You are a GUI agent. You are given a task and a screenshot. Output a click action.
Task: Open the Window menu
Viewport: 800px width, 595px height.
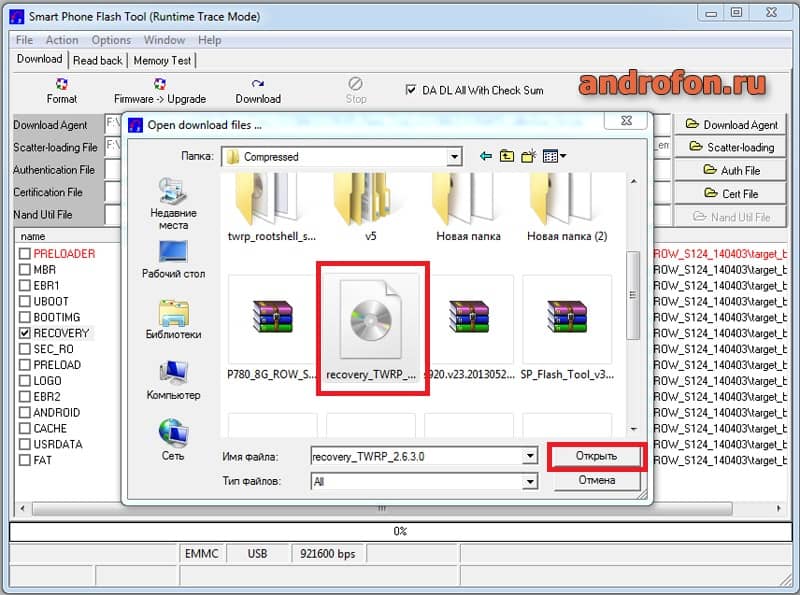point(164,40)
